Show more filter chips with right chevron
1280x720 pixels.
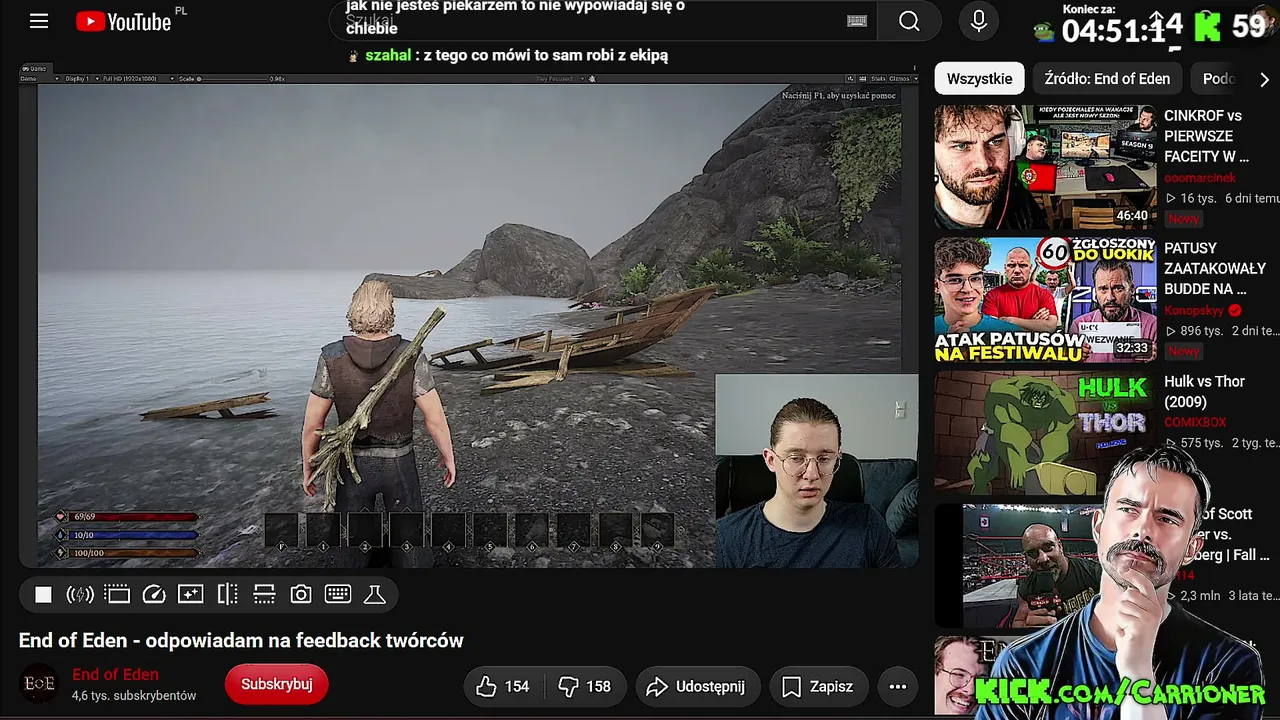click(1264, 78)
